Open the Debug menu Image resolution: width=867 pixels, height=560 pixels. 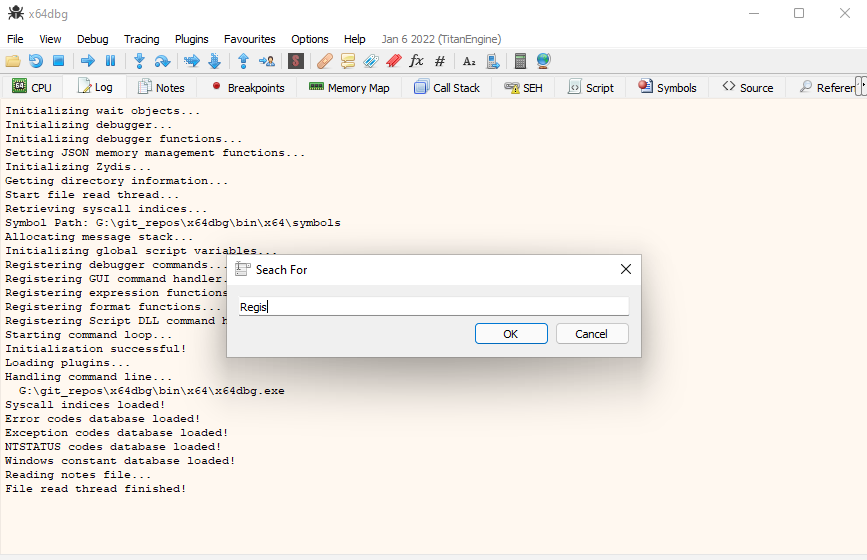(92, 39)
